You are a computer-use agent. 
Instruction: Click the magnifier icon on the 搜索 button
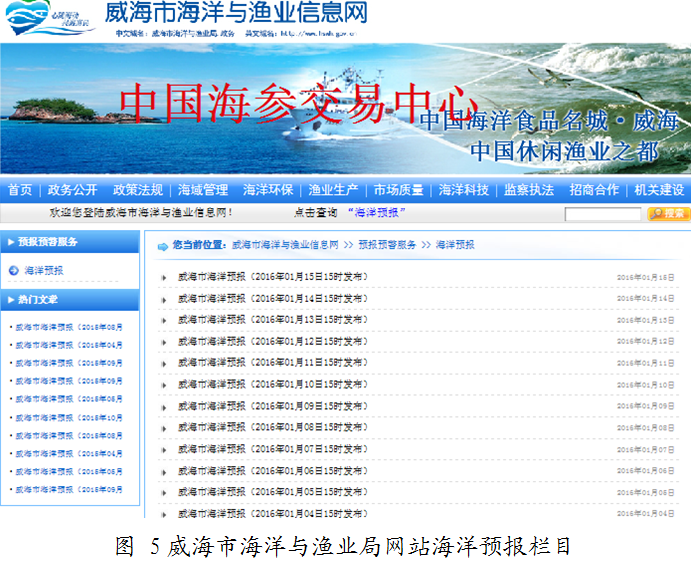click(656, 214)
